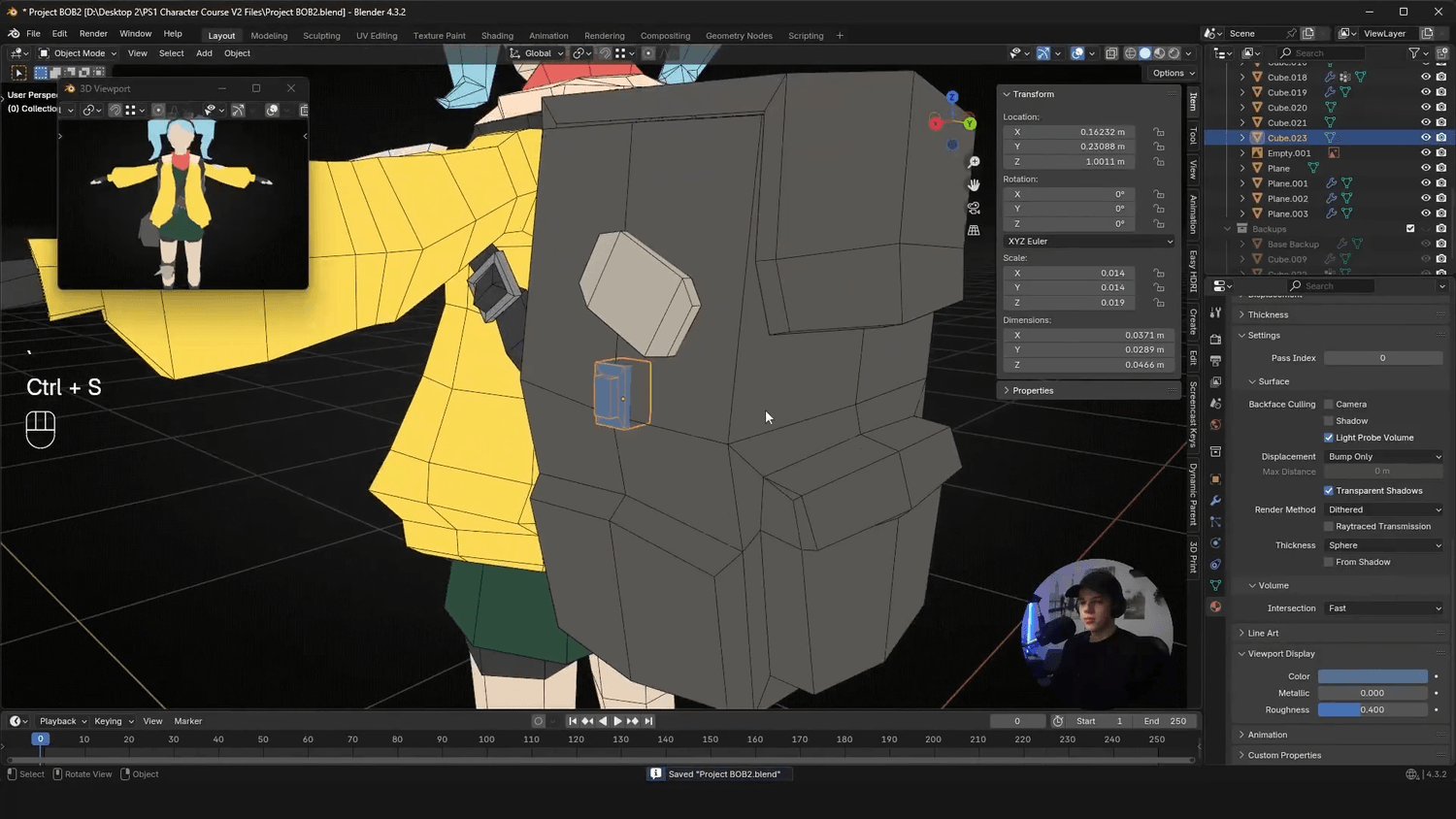Open the Material properties tab icon
1456x819 pixels.
[x=1215, y=606]
